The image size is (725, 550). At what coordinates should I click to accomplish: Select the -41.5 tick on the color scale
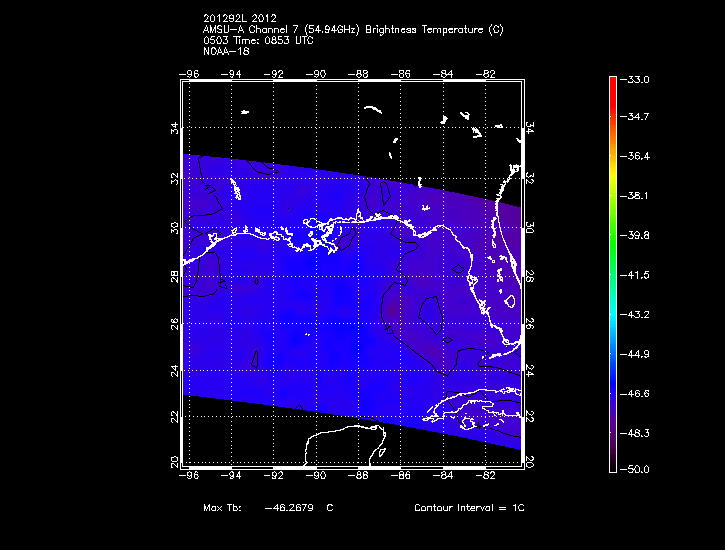click(x=634, y=275)
